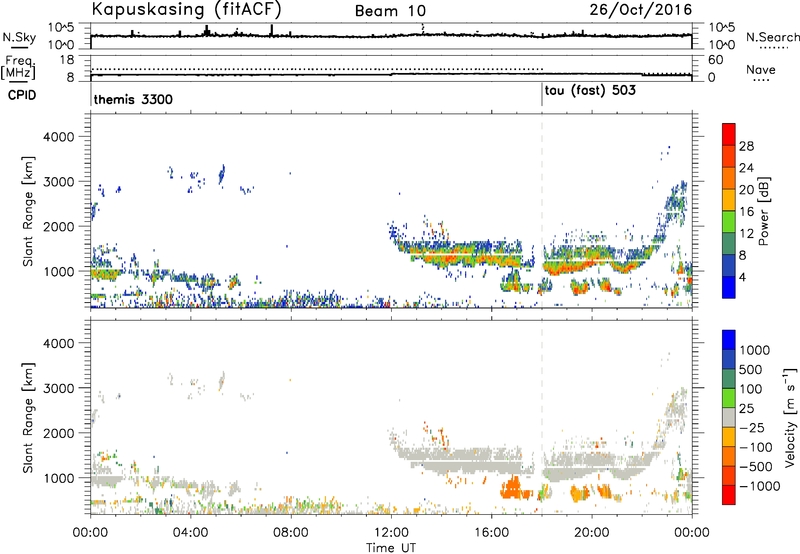Click the 'CPID' row label
Image resolution: width=800 pixels, height=554 pixels.
22,95
